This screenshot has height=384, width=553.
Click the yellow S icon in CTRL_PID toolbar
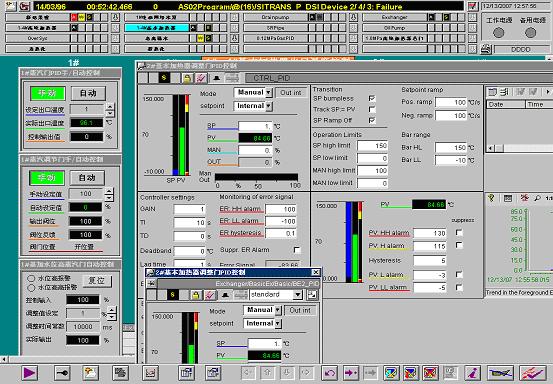pyautogui.click(x=164, y=78)
